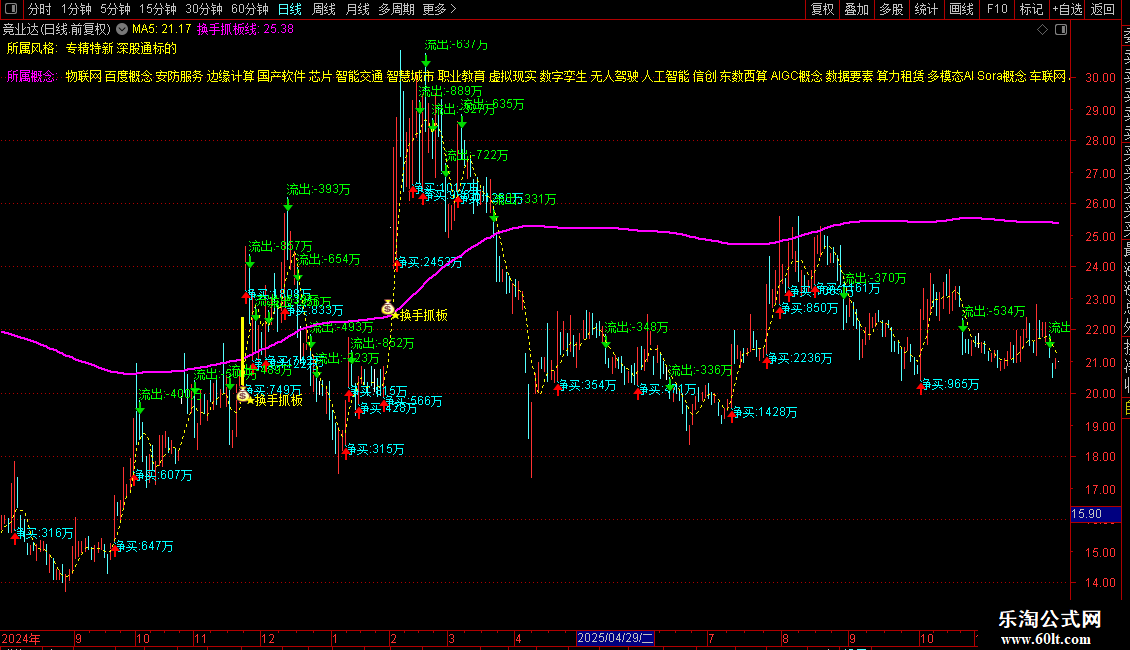Click the 净买:2236万 marker label
The height and width of the screenshot is (650, 1130).
(x=800, y=358)
